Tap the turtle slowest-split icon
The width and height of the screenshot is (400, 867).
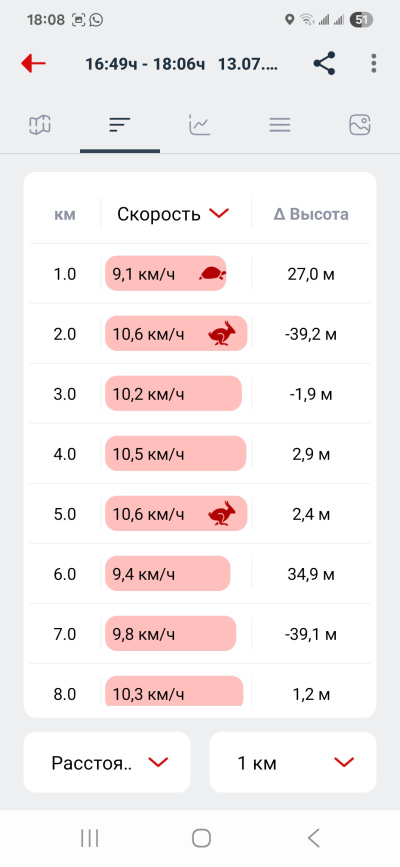212,273
